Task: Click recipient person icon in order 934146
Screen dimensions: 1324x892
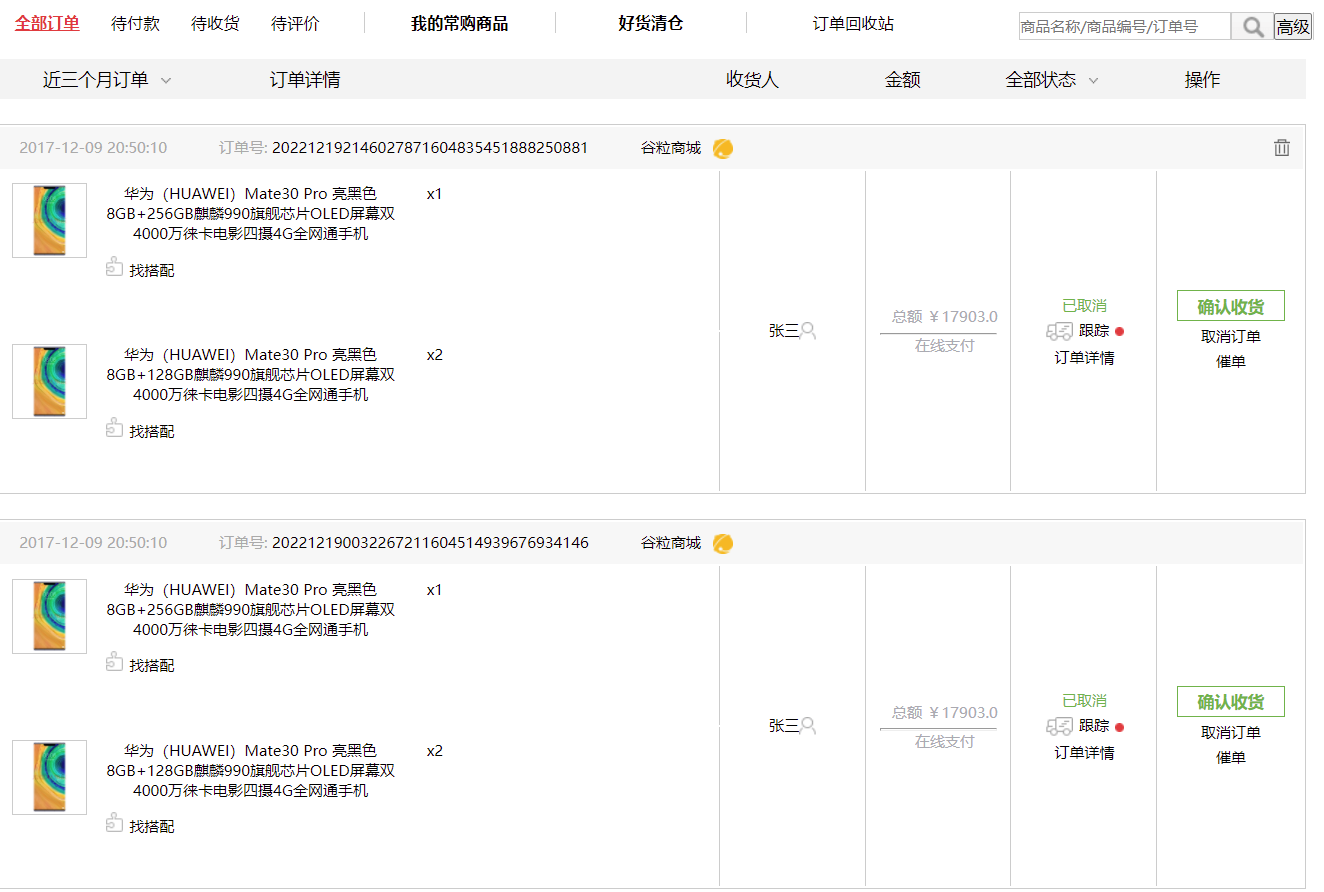Action: click(808, 726)
